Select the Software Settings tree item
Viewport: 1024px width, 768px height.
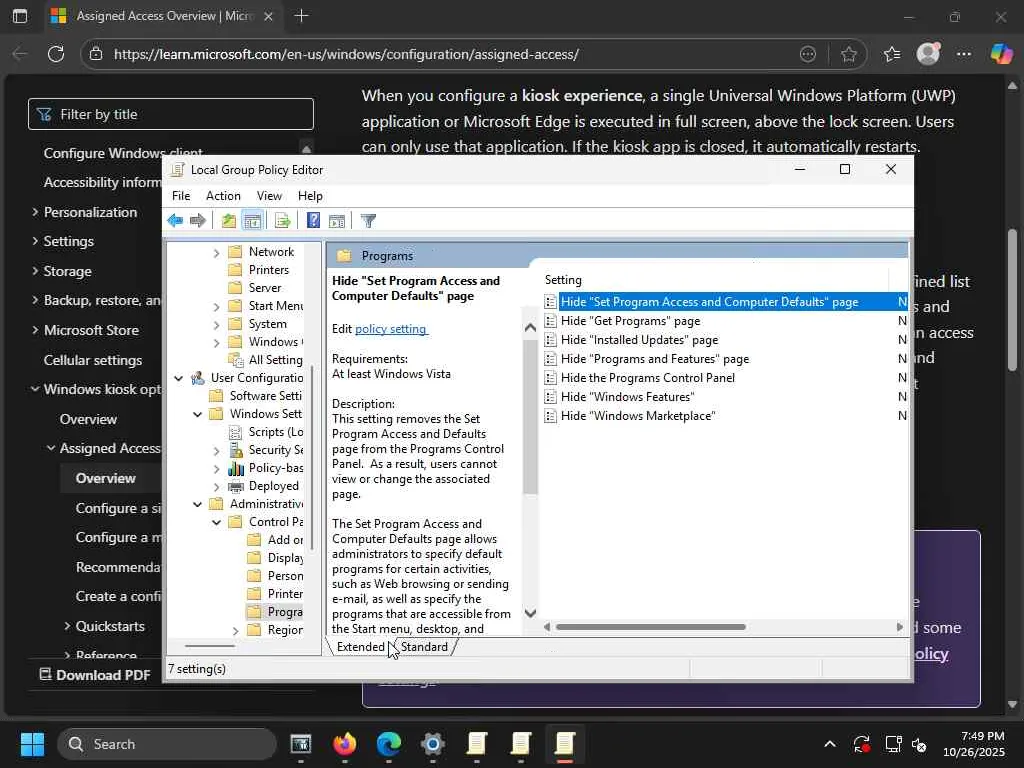265,396
